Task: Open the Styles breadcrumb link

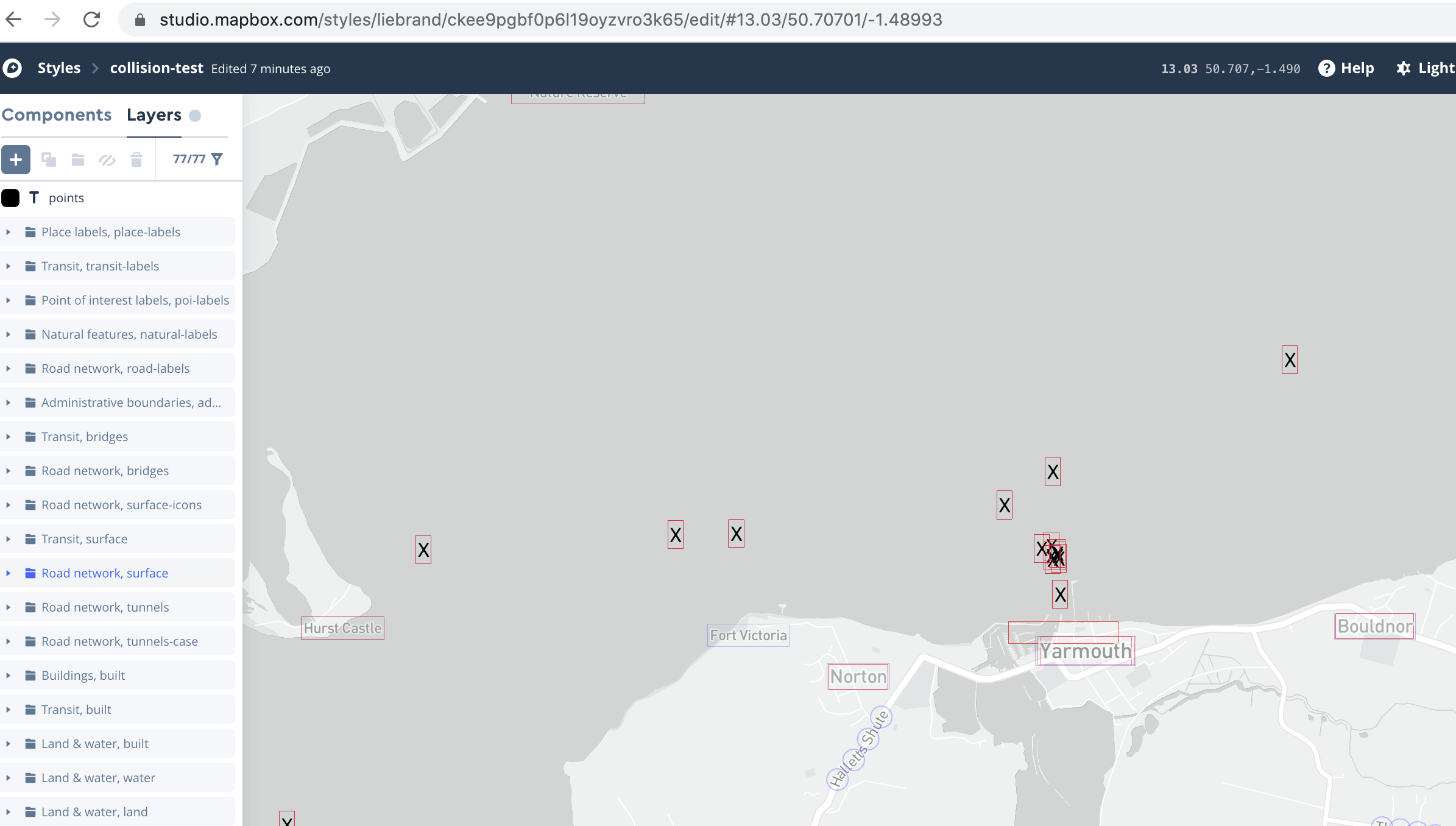Action: pos(59,68)
